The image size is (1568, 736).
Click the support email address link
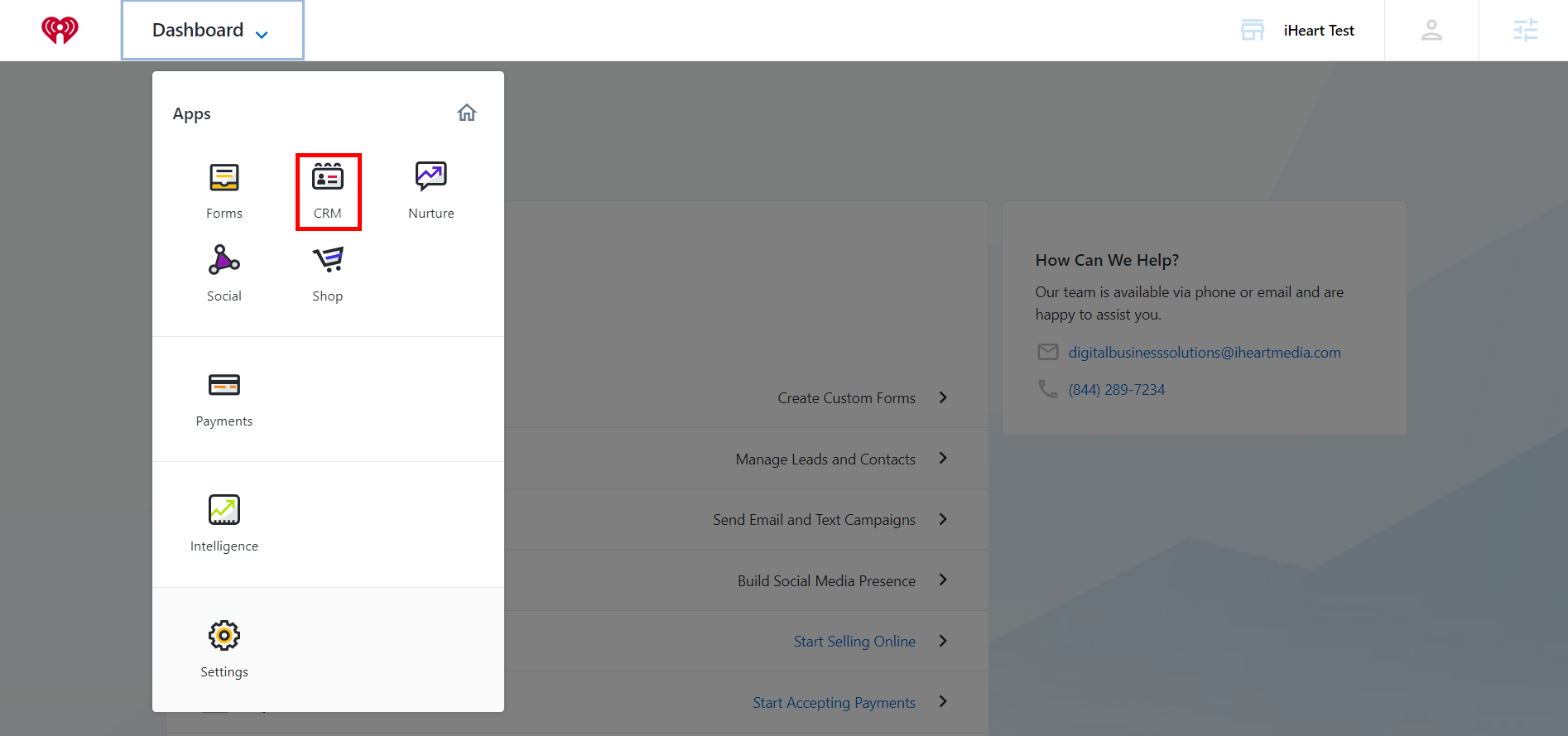pos(1205,353)
